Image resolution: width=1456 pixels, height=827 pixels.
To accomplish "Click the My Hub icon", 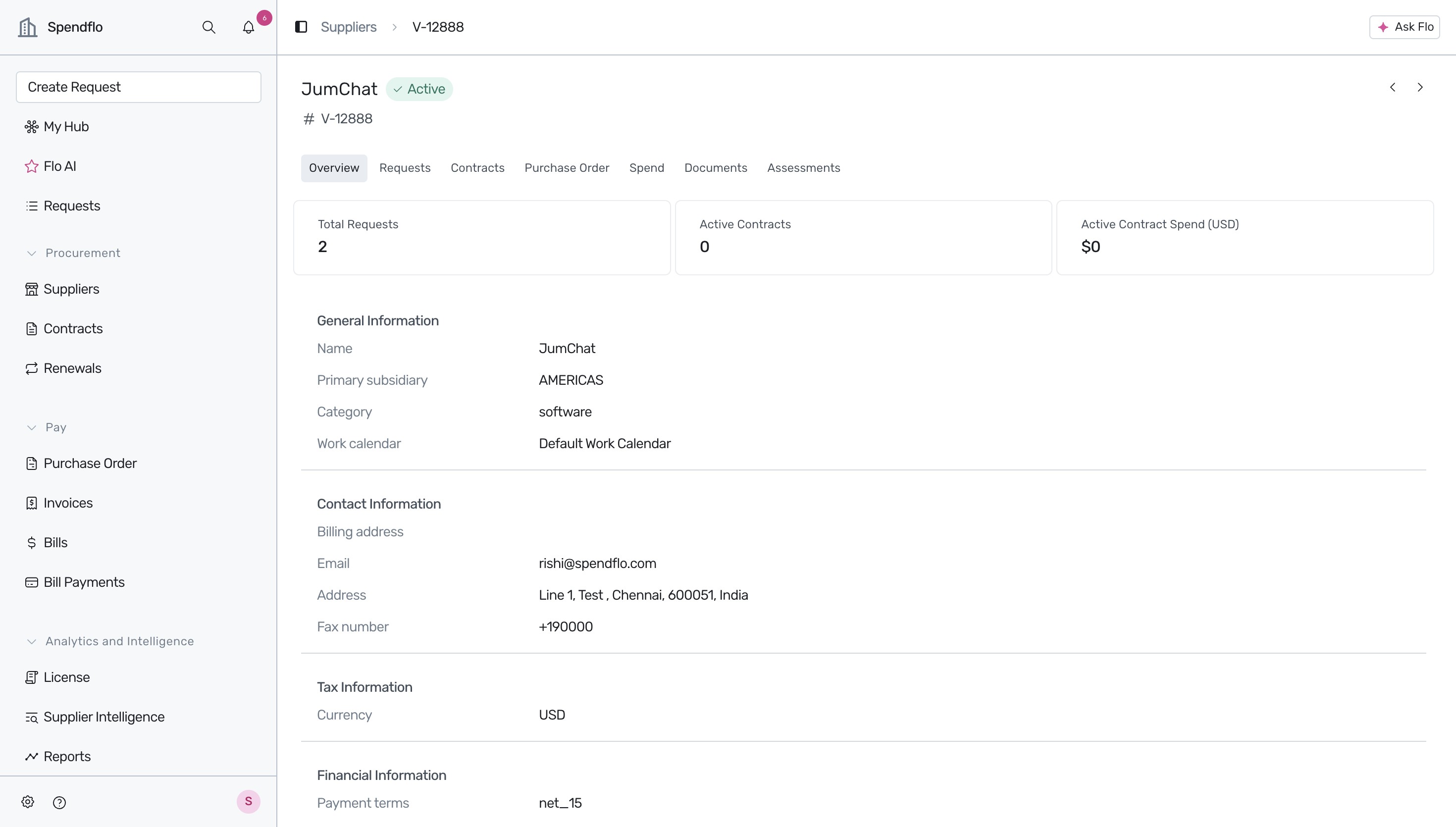I will [32, 127].
